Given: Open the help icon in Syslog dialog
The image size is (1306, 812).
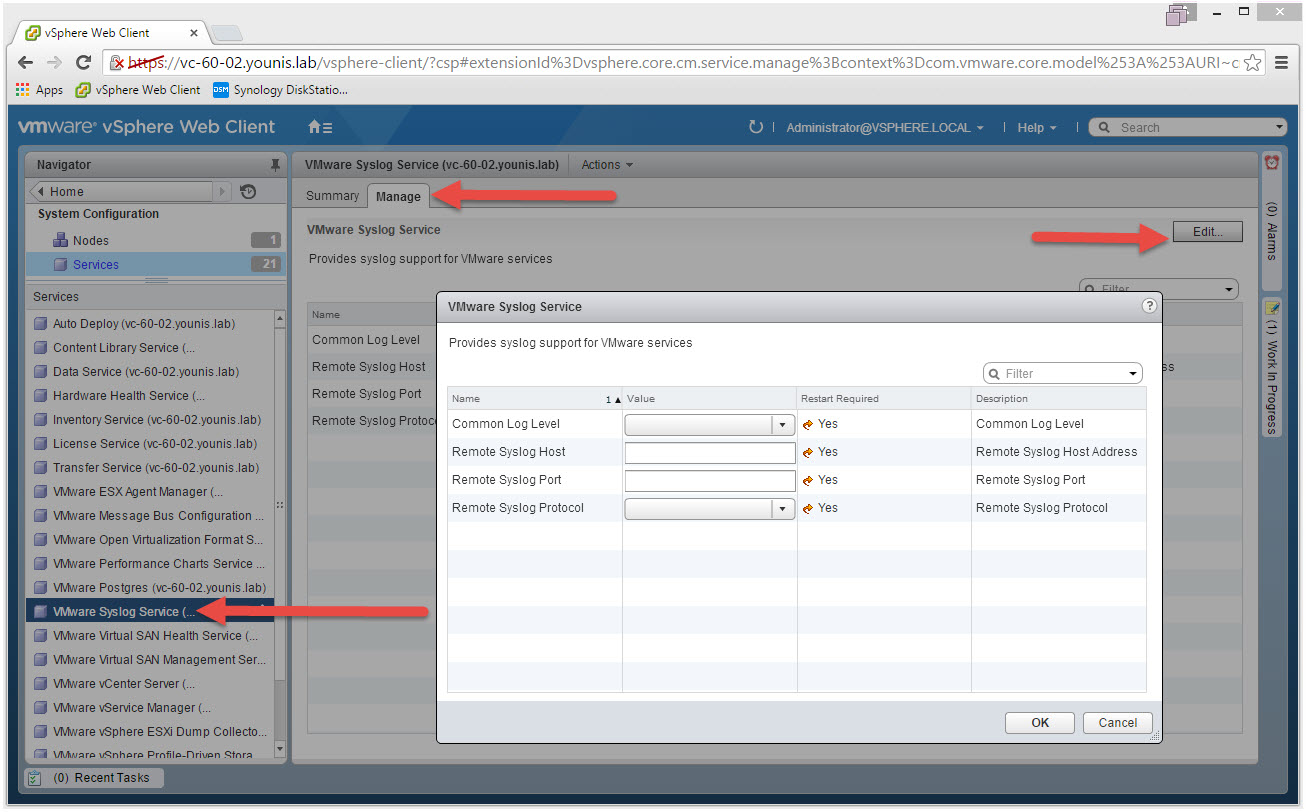Looking at the screenshot, I should (1149, 307).
